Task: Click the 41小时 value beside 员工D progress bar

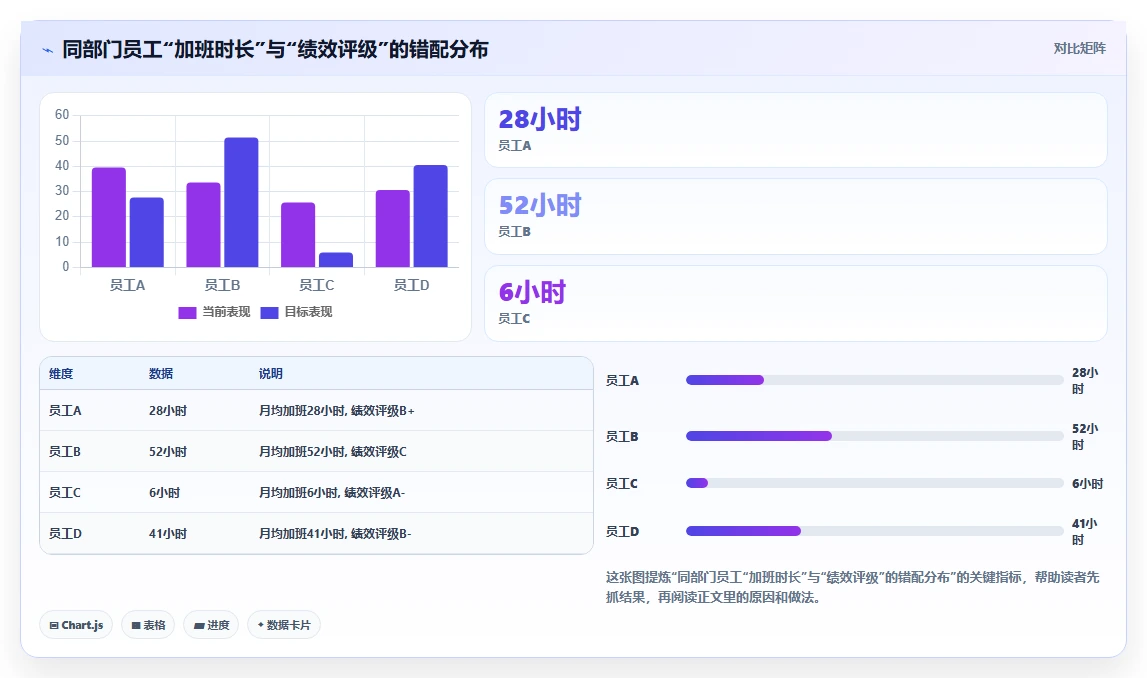Action: pos(1085,532)
